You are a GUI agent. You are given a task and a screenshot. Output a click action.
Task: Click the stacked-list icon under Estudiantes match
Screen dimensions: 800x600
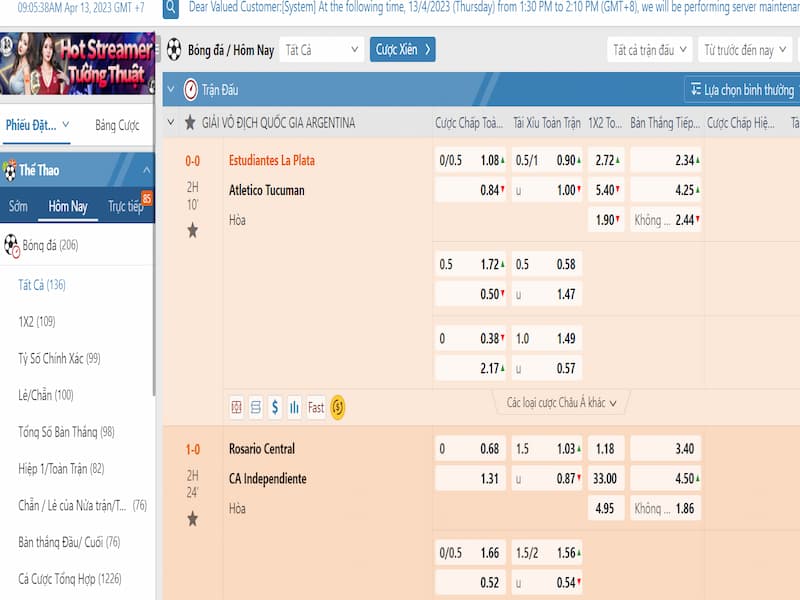click(x=256, y=407)
